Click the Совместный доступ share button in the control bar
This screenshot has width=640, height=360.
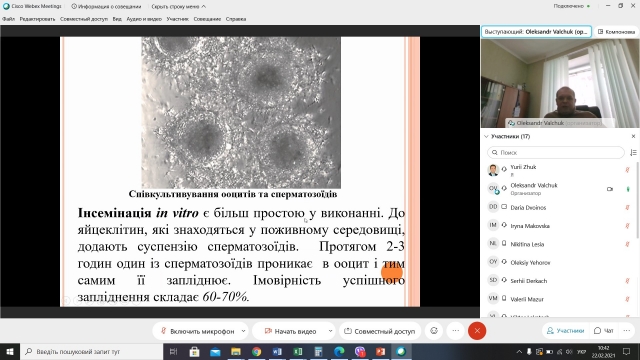point(380,331)
